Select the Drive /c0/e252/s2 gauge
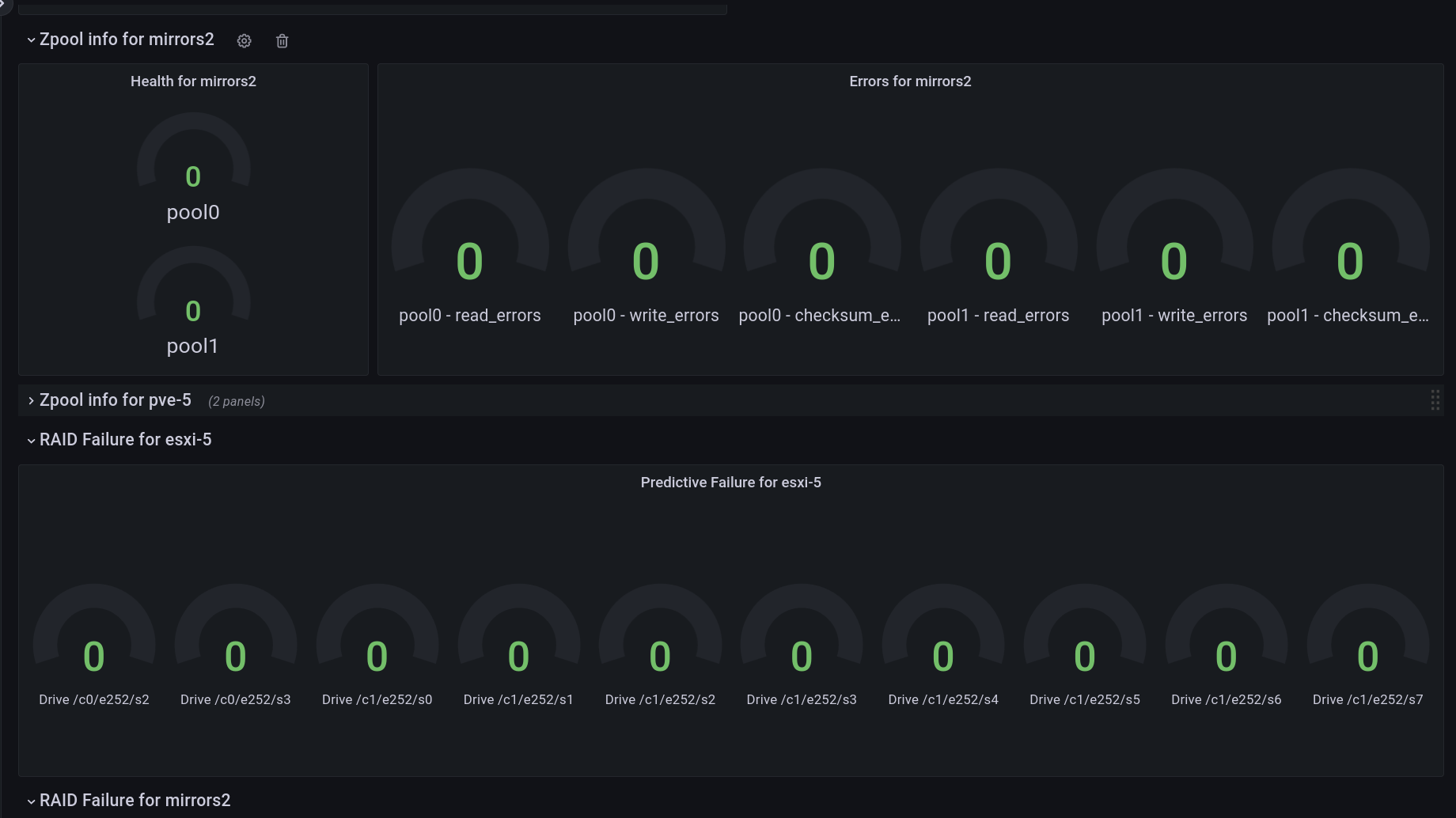 94,646
